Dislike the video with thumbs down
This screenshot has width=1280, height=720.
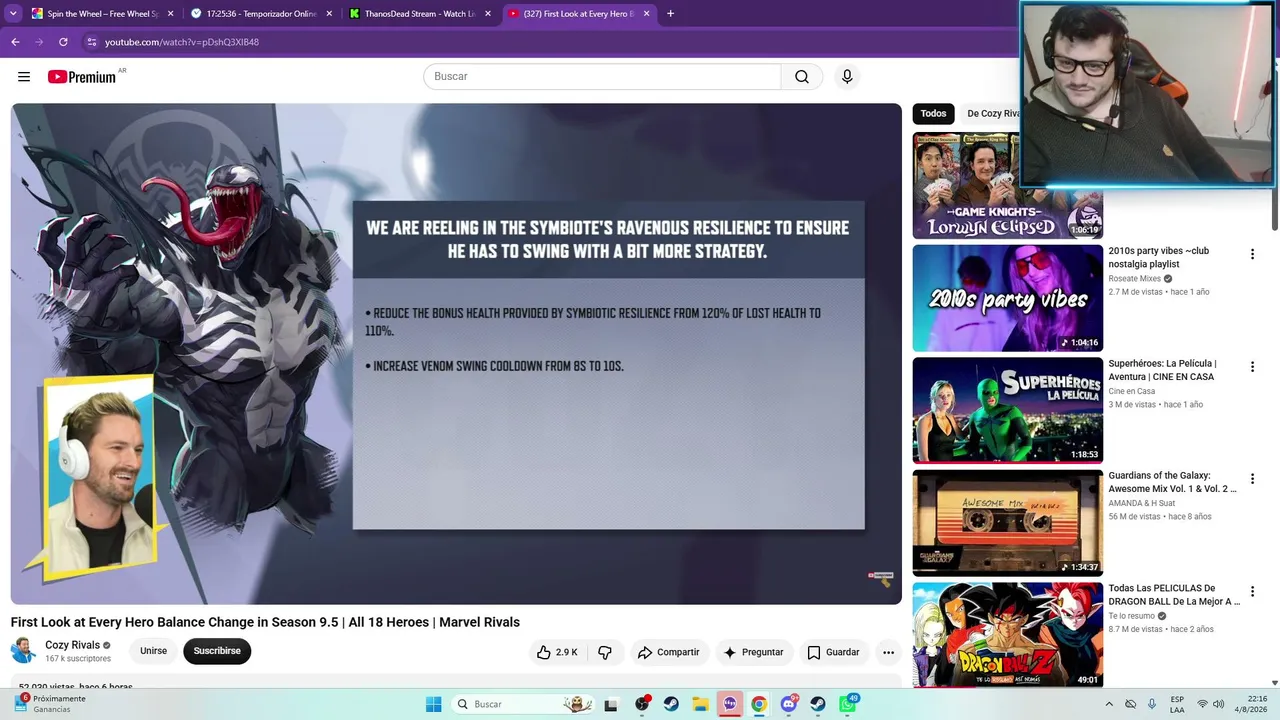(x=605, y=652)
